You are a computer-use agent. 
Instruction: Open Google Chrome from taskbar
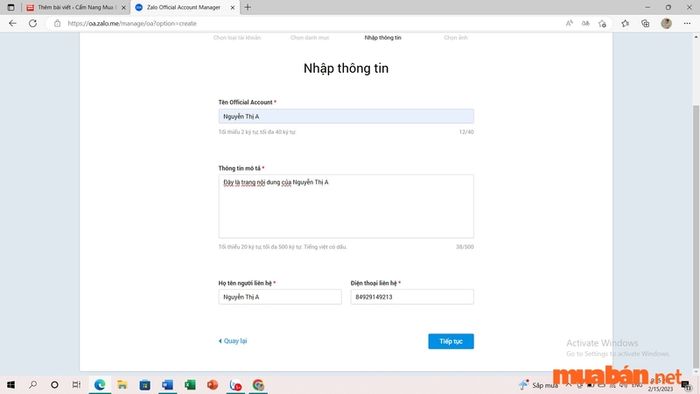tap(258, 385)
